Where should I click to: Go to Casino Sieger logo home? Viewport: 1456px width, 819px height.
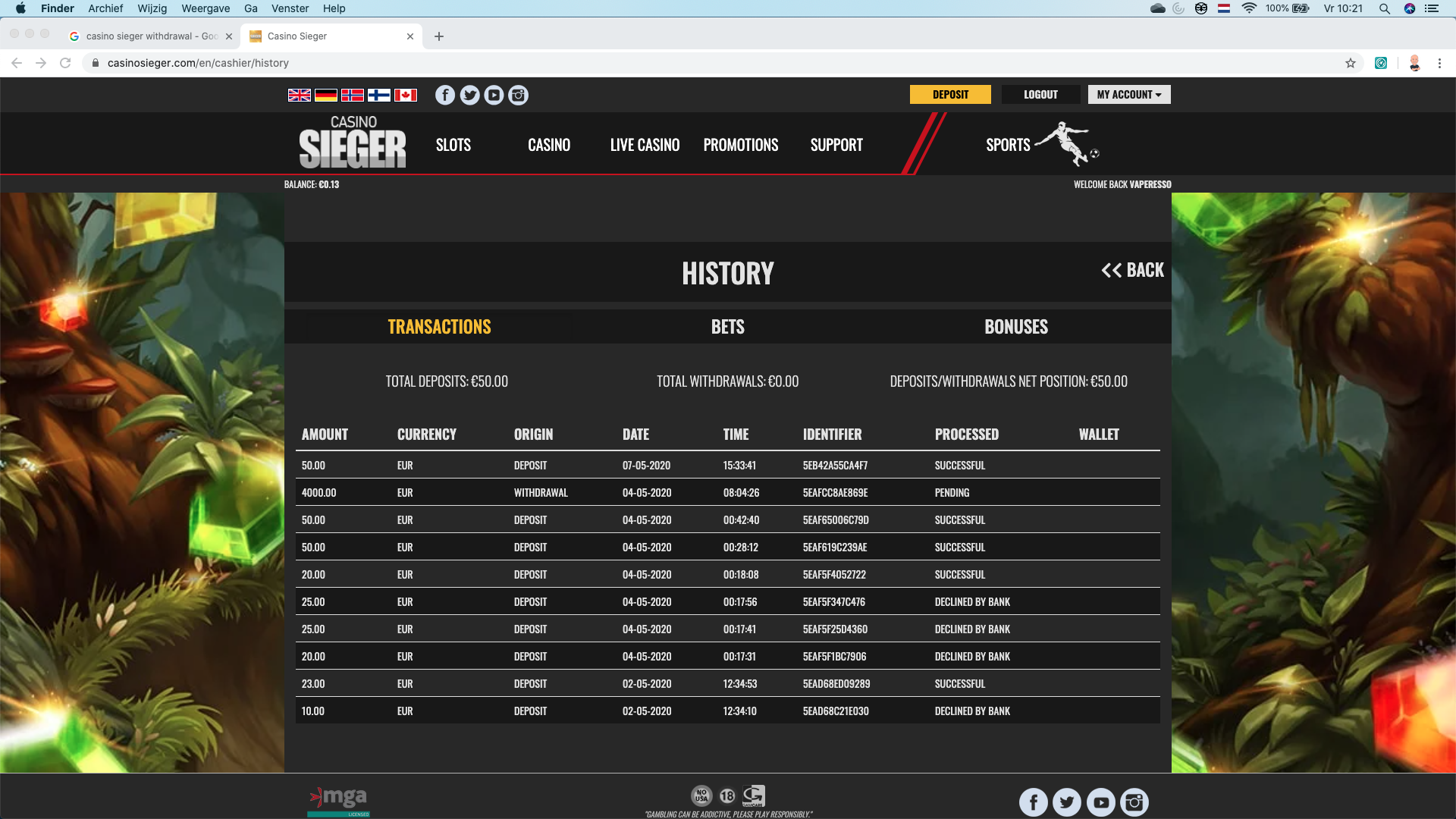coord(353,142)
